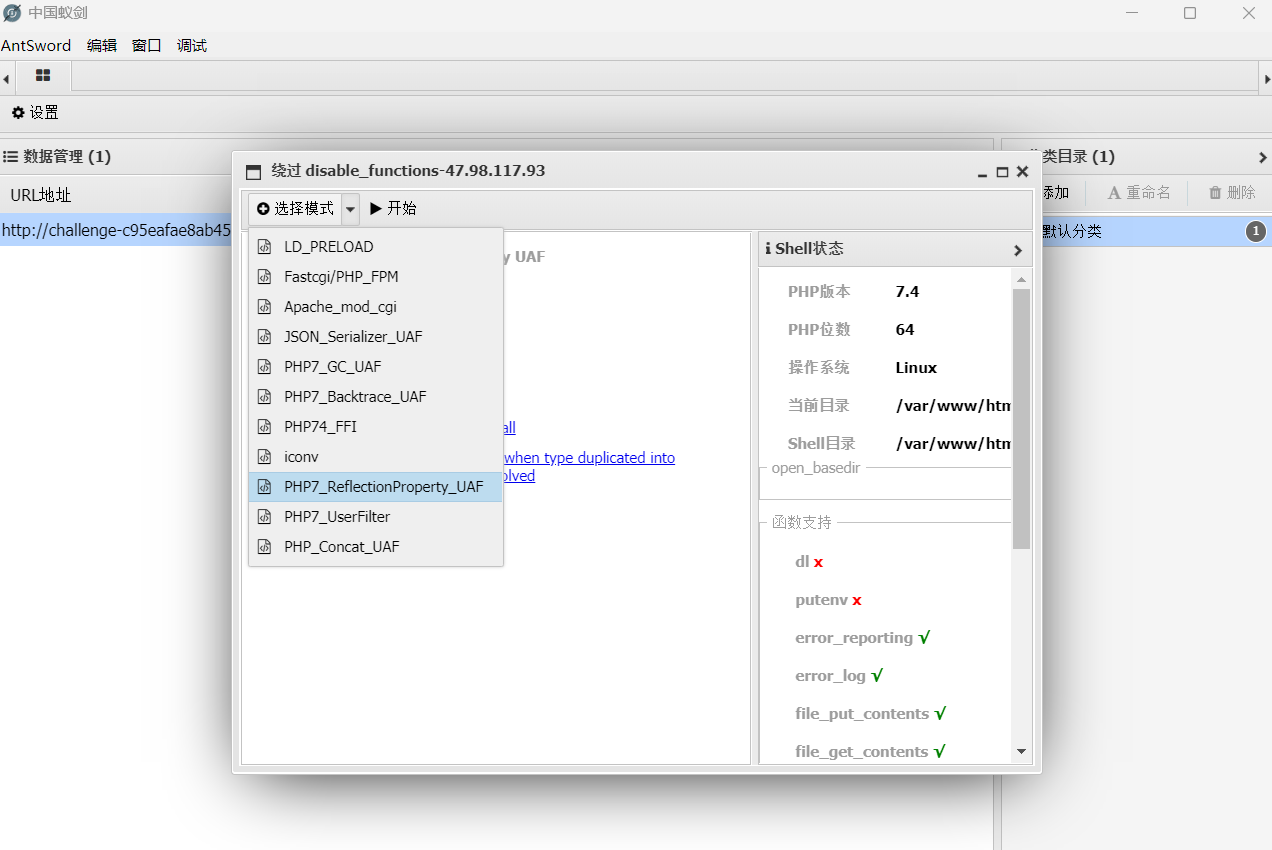Click the plus icon on 选择模式 button
1272x850 pixels.
(262, 208)
